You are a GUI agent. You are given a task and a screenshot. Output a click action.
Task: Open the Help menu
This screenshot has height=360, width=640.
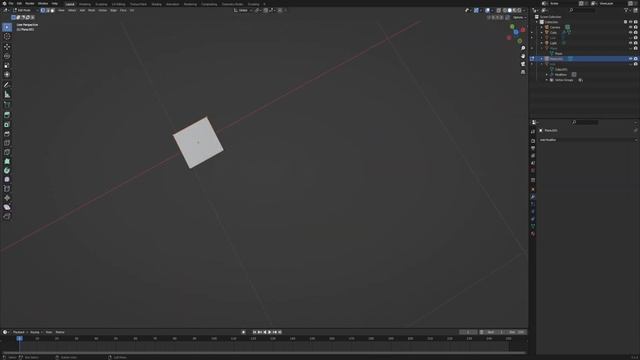pos(55,3)
